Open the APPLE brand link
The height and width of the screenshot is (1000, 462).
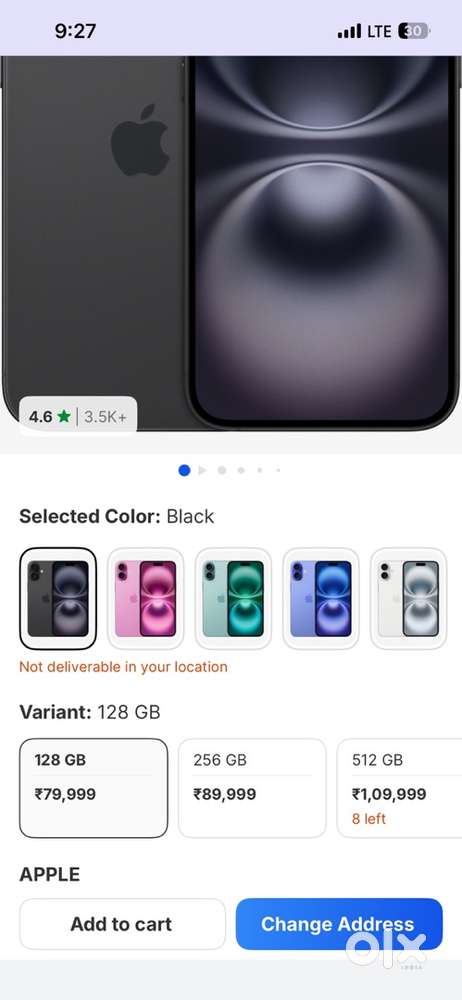coord(50,874)
